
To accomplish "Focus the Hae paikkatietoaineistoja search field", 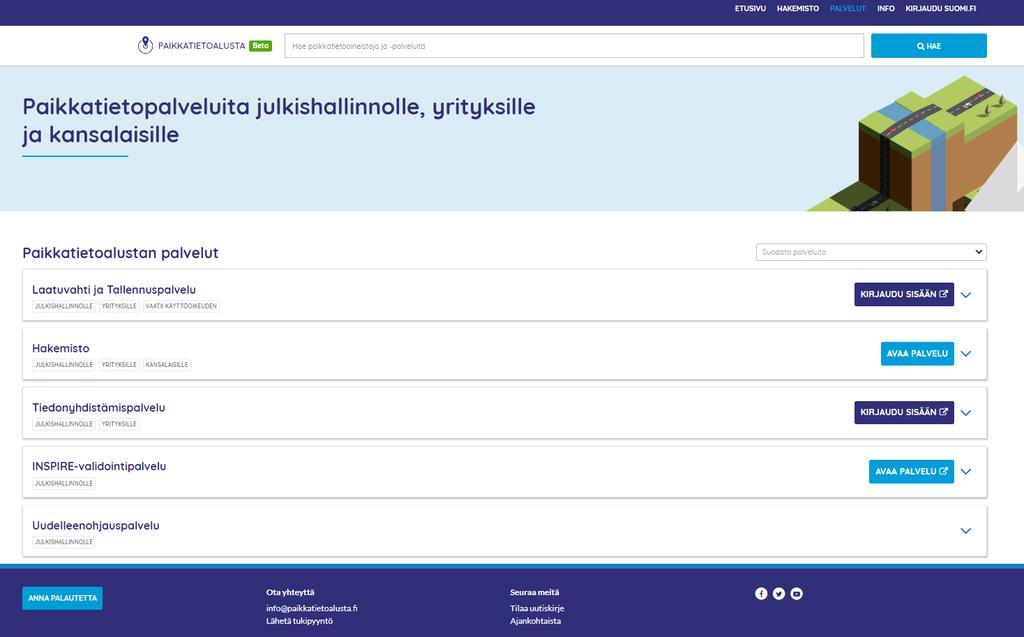I will click(x=574, y=46).
